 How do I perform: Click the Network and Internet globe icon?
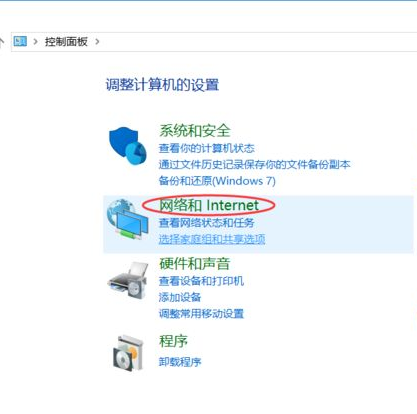[127, 219]
